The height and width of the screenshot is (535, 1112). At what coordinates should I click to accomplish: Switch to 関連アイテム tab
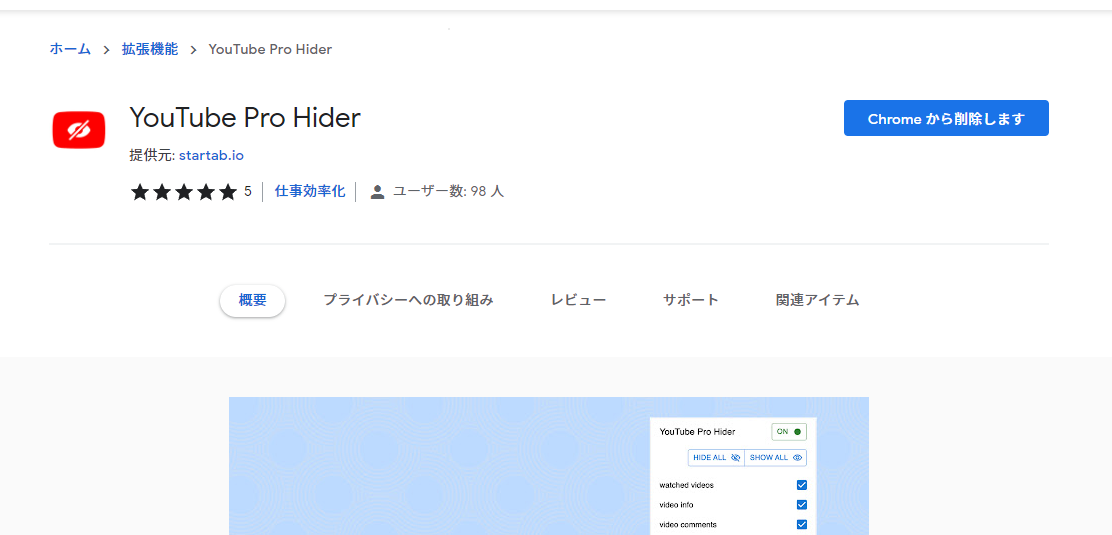tap(818, 300)
